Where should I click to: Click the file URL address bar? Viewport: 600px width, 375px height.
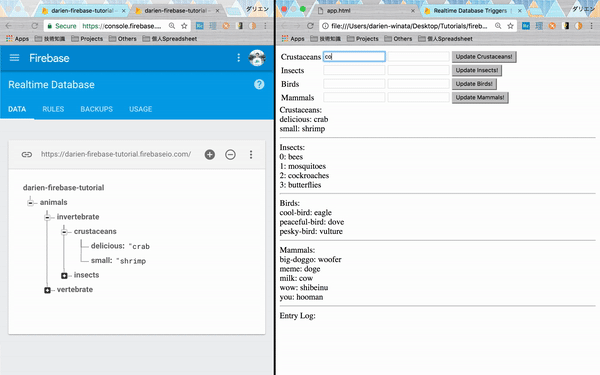pos(409,26)
